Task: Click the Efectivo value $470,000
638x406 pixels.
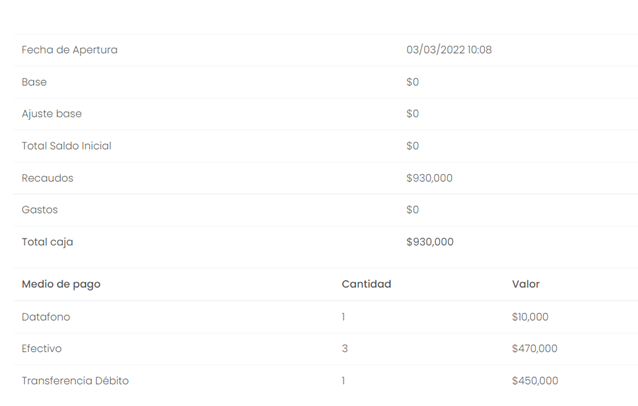Action: tap(535, 349)
